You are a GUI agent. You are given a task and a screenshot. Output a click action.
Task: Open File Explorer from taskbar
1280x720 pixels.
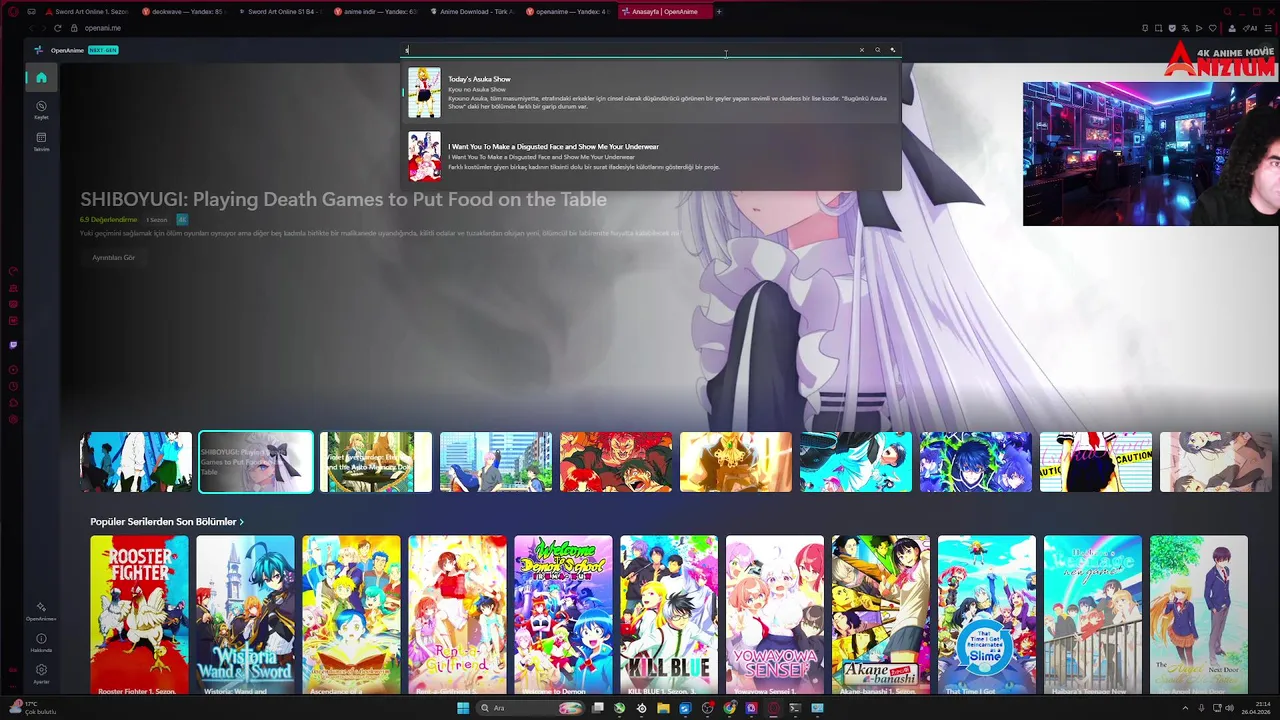coord(663,708)
